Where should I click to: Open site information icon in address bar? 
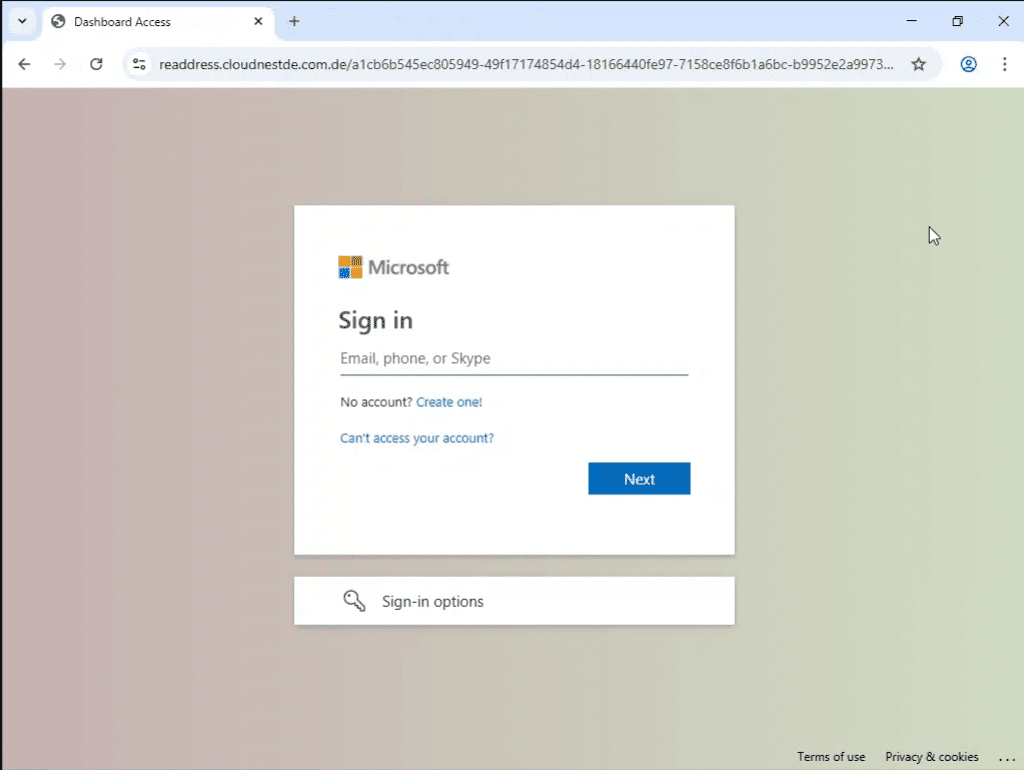pos(139,64)
